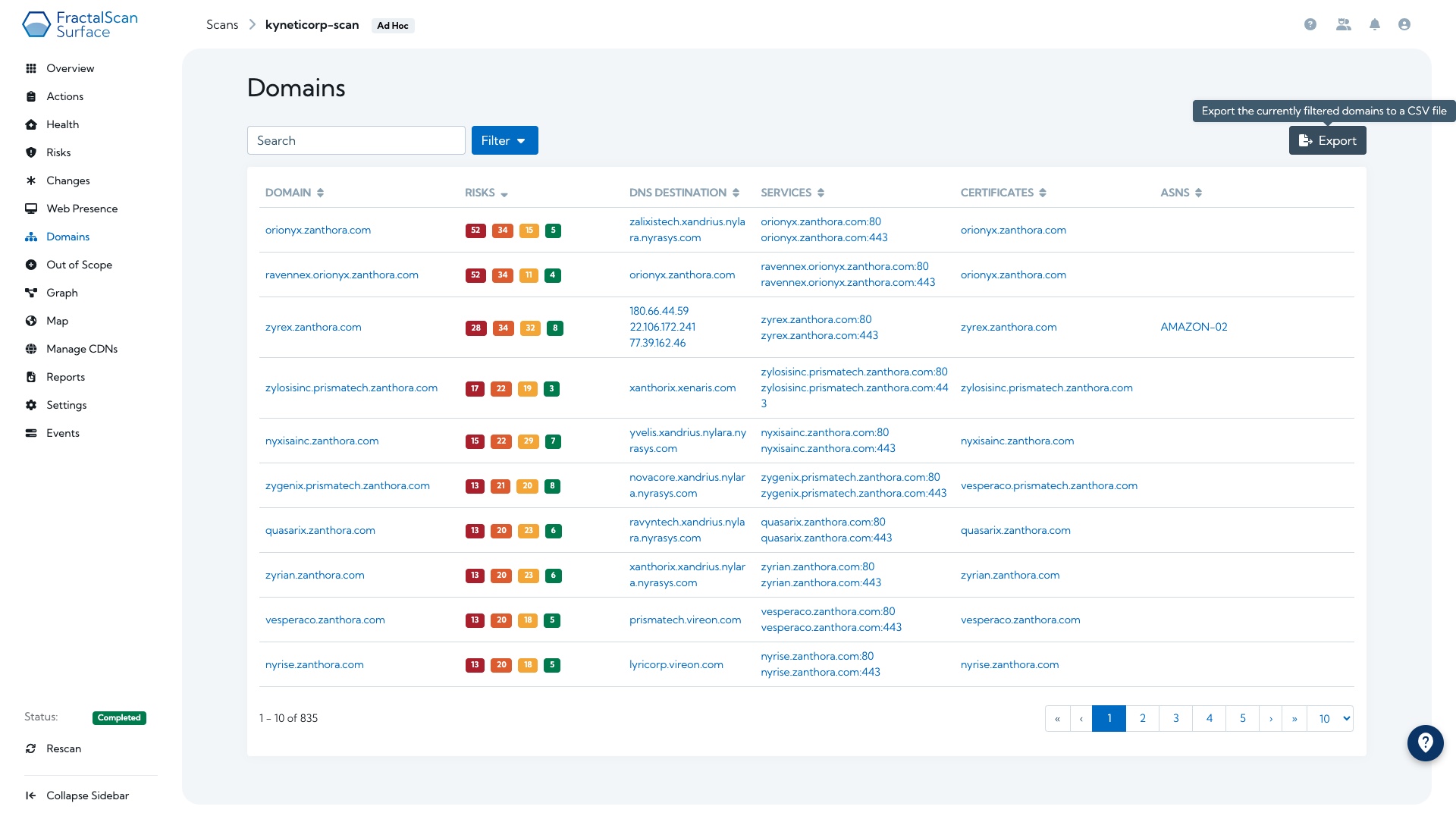Open the Actions panel
The width and height of the screenshot is (1456, 819).
coord(64,96)
